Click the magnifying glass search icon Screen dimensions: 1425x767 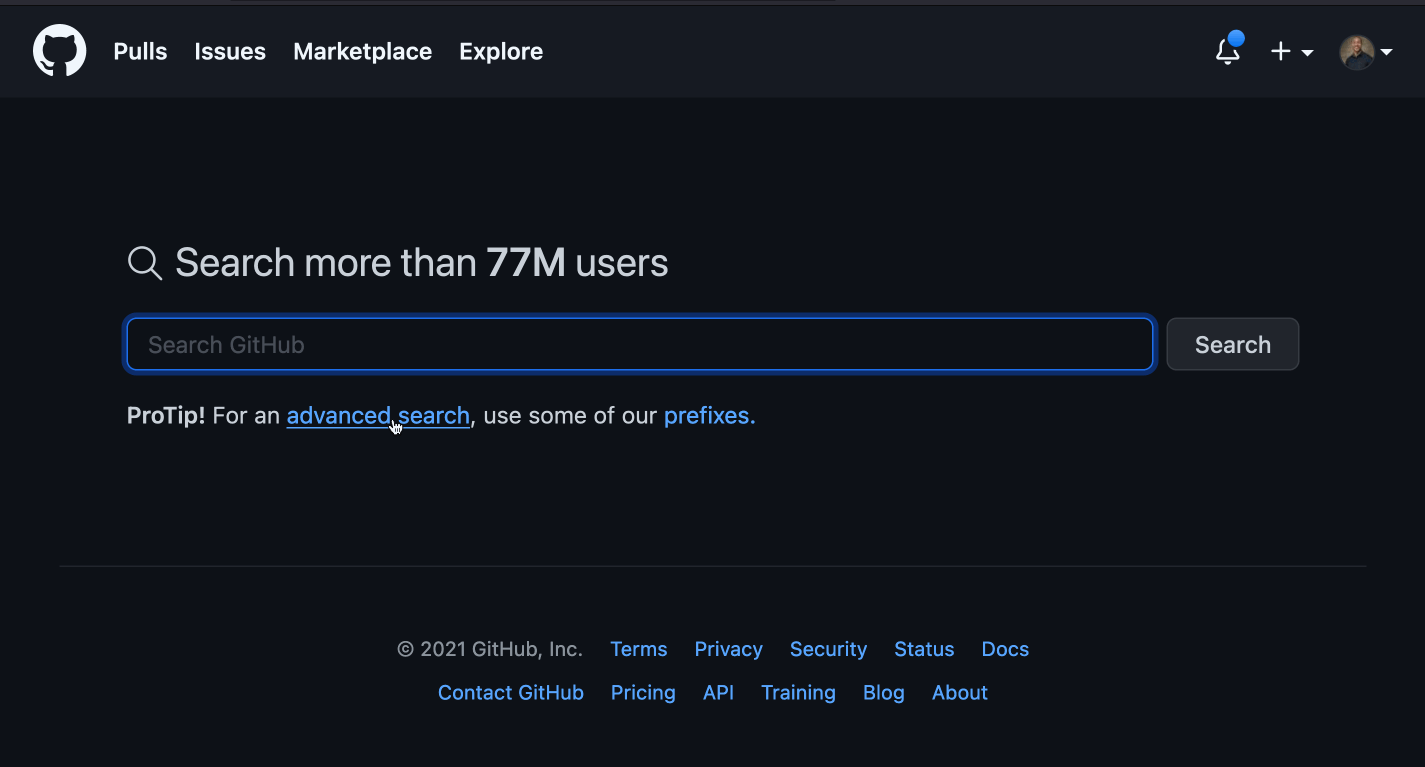coord(145,263)
